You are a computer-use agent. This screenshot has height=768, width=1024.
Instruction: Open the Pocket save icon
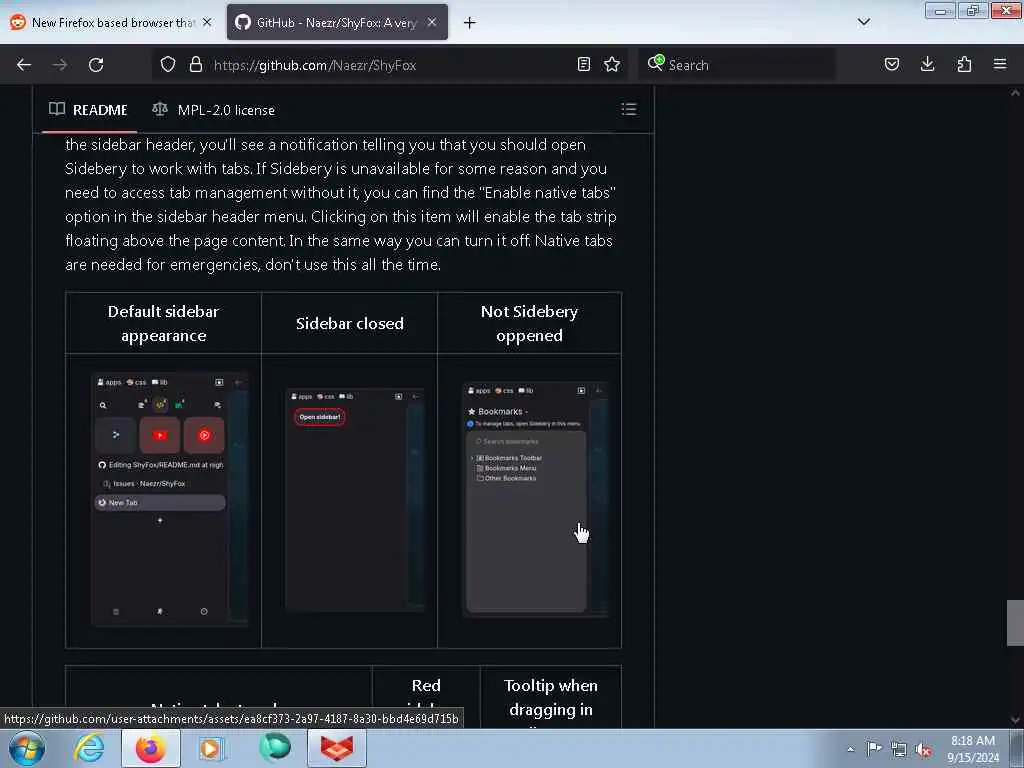pos(891,65)
